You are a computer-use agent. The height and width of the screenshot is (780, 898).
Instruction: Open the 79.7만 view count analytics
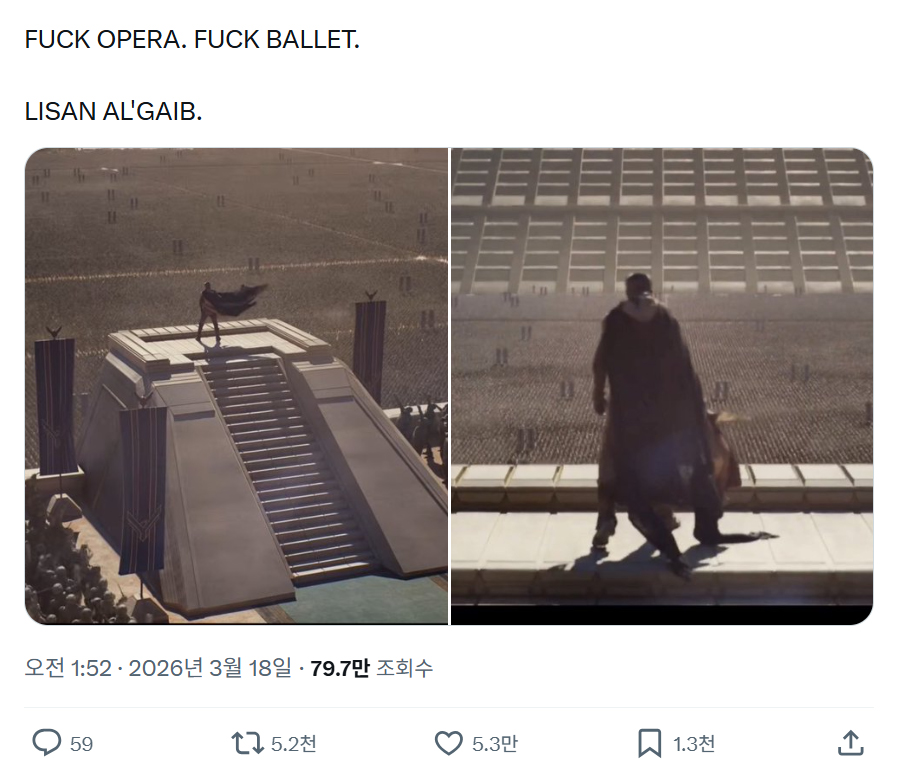340,668
